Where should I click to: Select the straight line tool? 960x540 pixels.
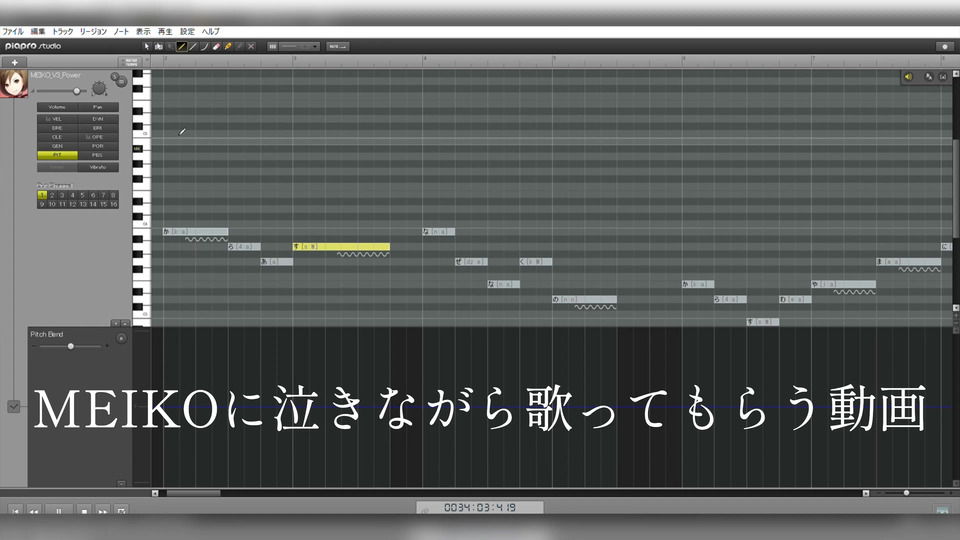coord(193,47)
